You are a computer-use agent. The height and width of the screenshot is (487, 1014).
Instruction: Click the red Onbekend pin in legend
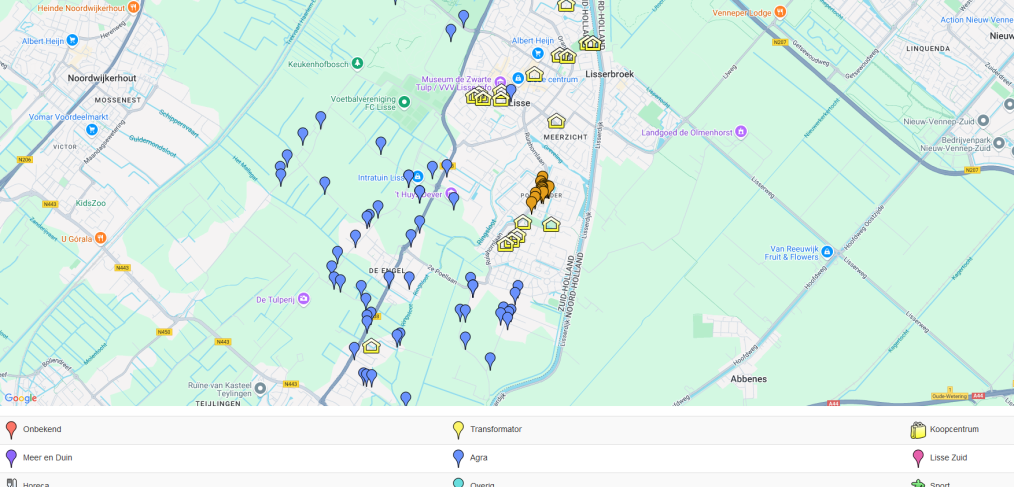pos(11,430)
